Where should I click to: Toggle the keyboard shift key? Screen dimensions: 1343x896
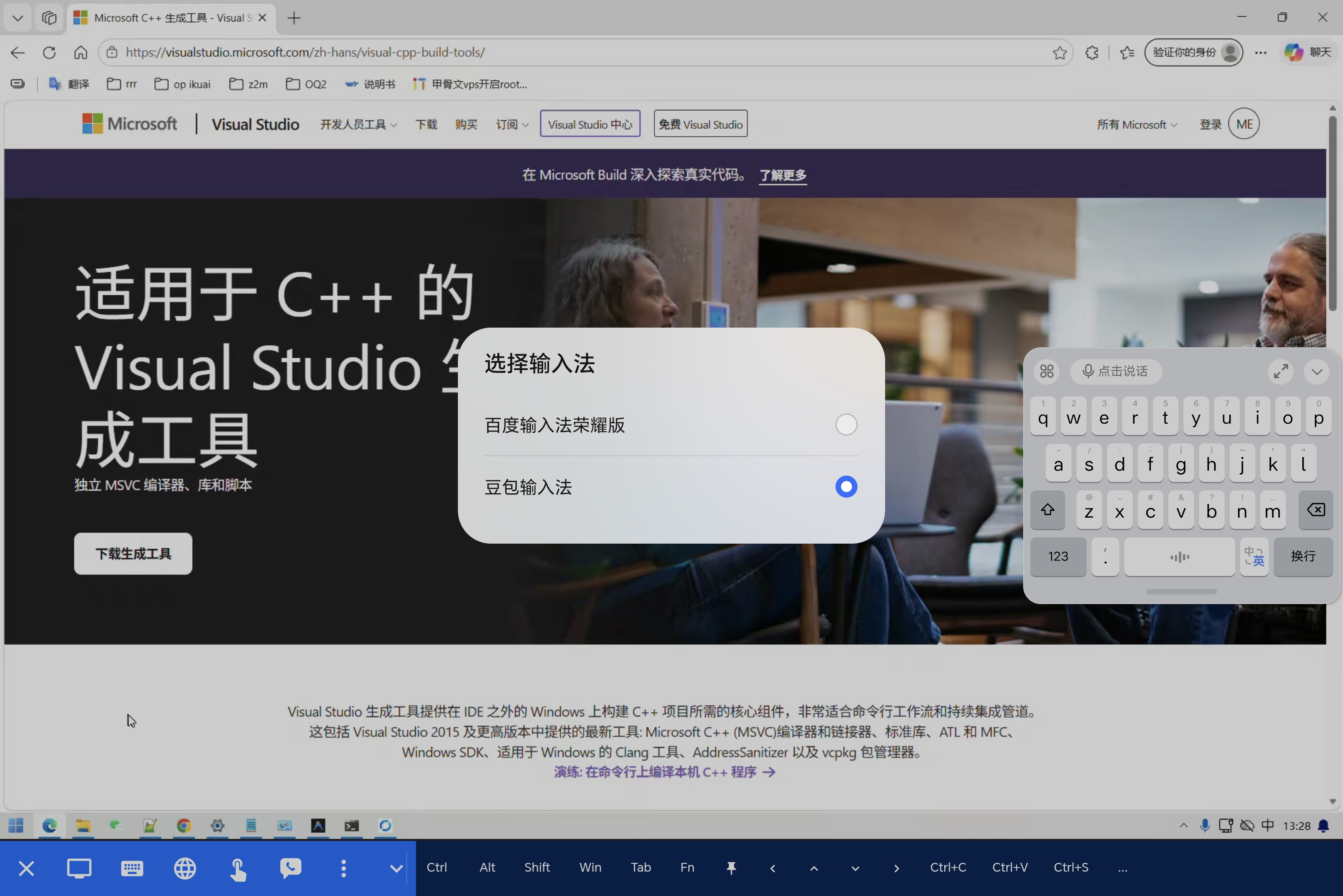click(x=1048, y=510)
